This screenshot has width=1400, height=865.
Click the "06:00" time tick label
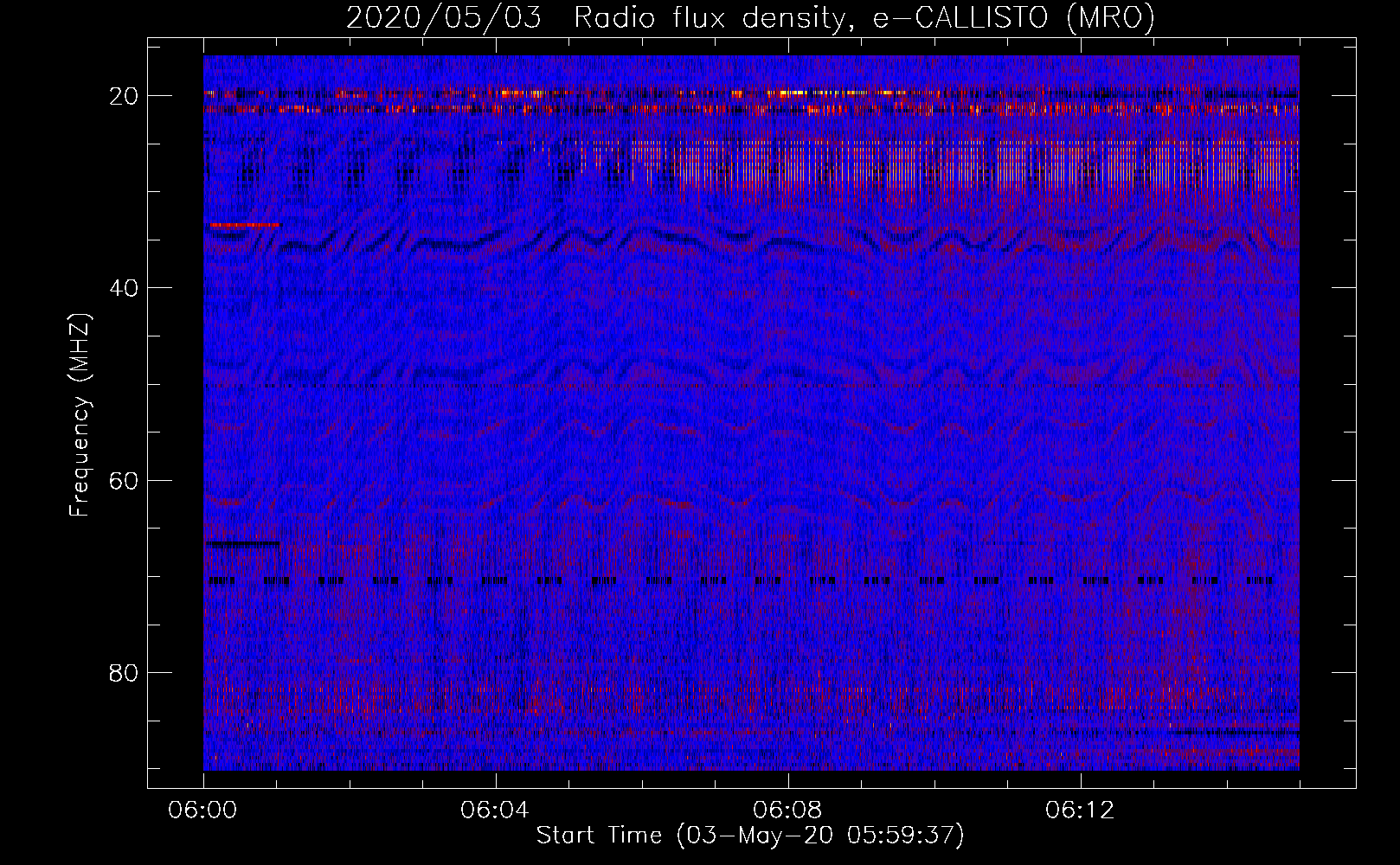[203, 811]
